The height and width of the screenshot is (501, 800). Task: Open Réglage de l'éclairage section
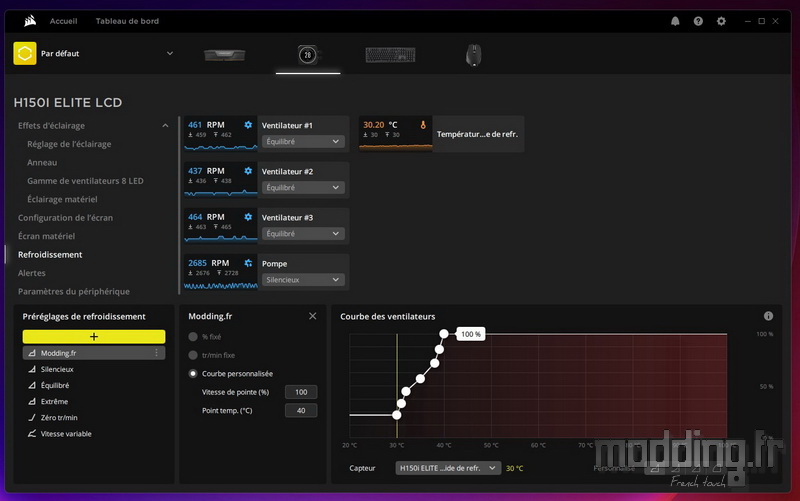pos(69,144)
